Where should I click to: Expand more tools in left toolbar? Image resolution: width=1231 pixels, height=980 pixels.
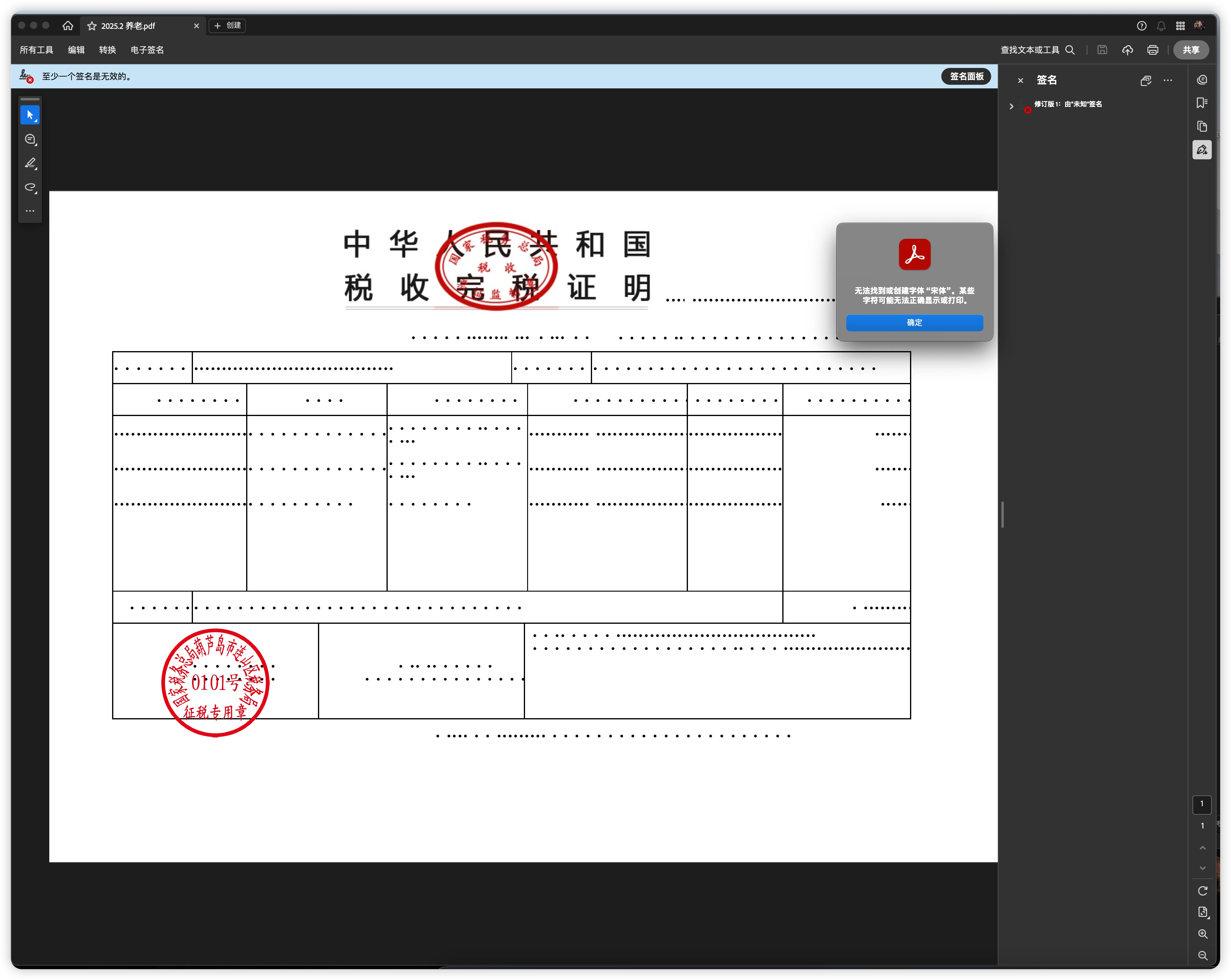30,211
